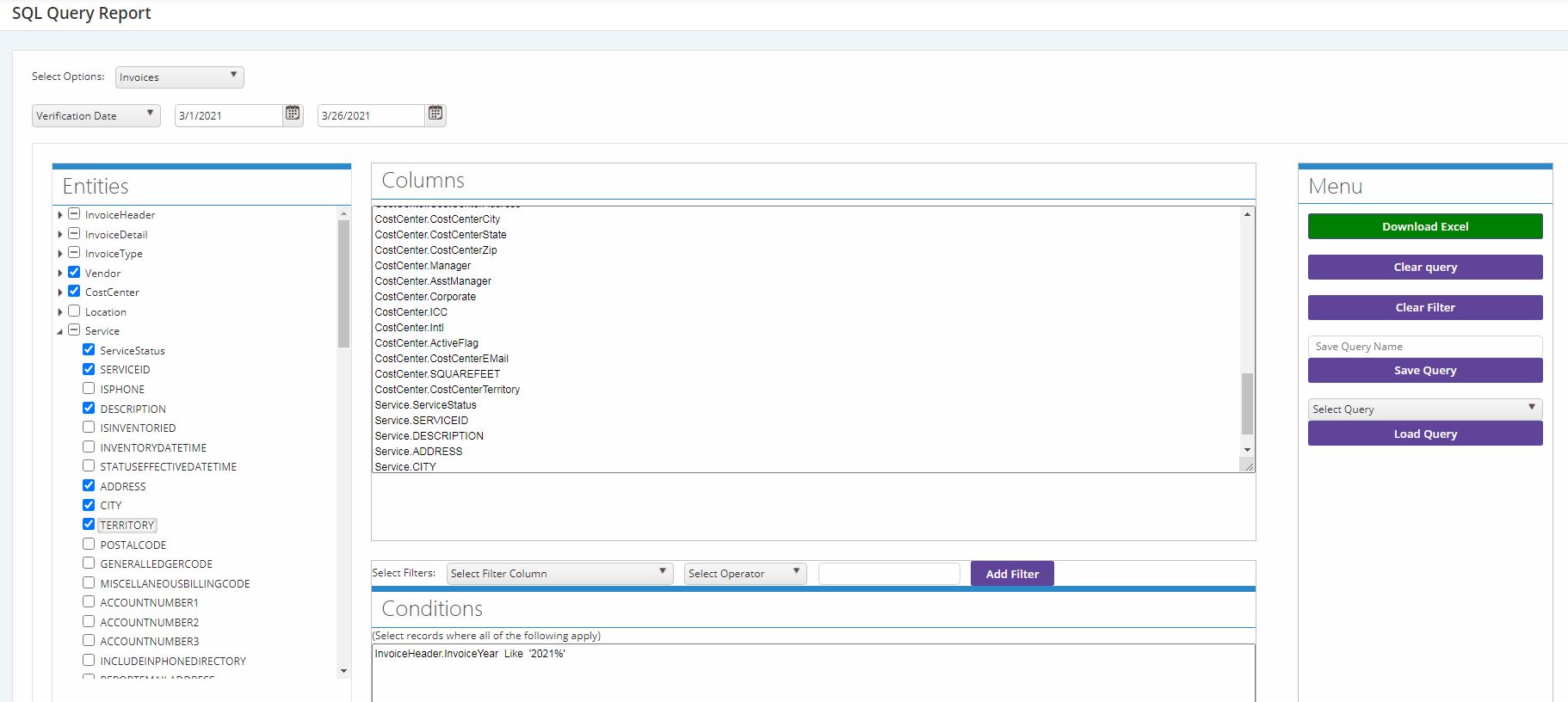
Task: Open the start date calendar picker
Action: (x=293, y=114)
